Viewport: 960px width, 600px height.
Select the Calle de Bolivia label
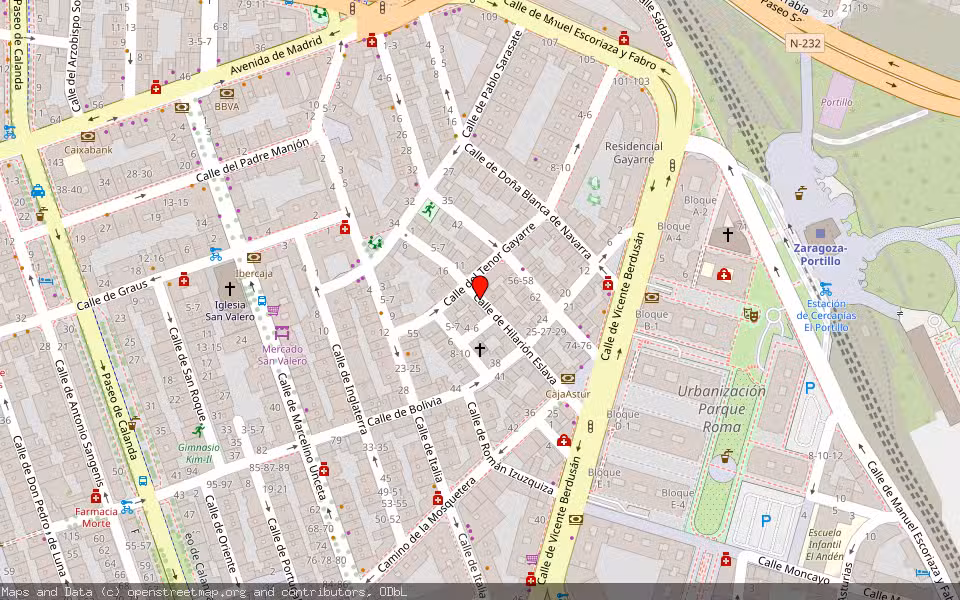405,411
